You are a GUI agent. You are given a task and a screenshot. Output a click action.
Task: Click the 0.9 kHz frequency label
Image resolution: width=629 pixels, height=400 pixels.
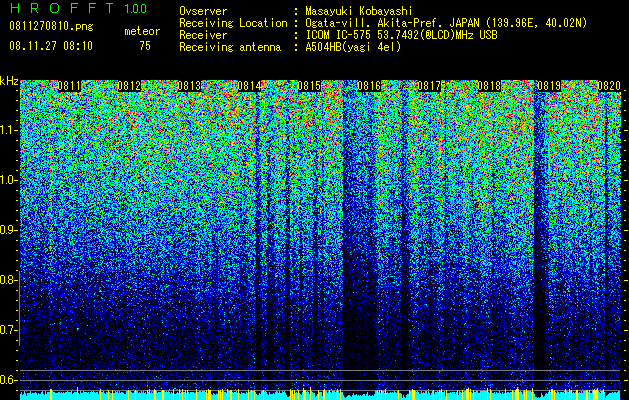pyautogui.click(x=8, y=230)
